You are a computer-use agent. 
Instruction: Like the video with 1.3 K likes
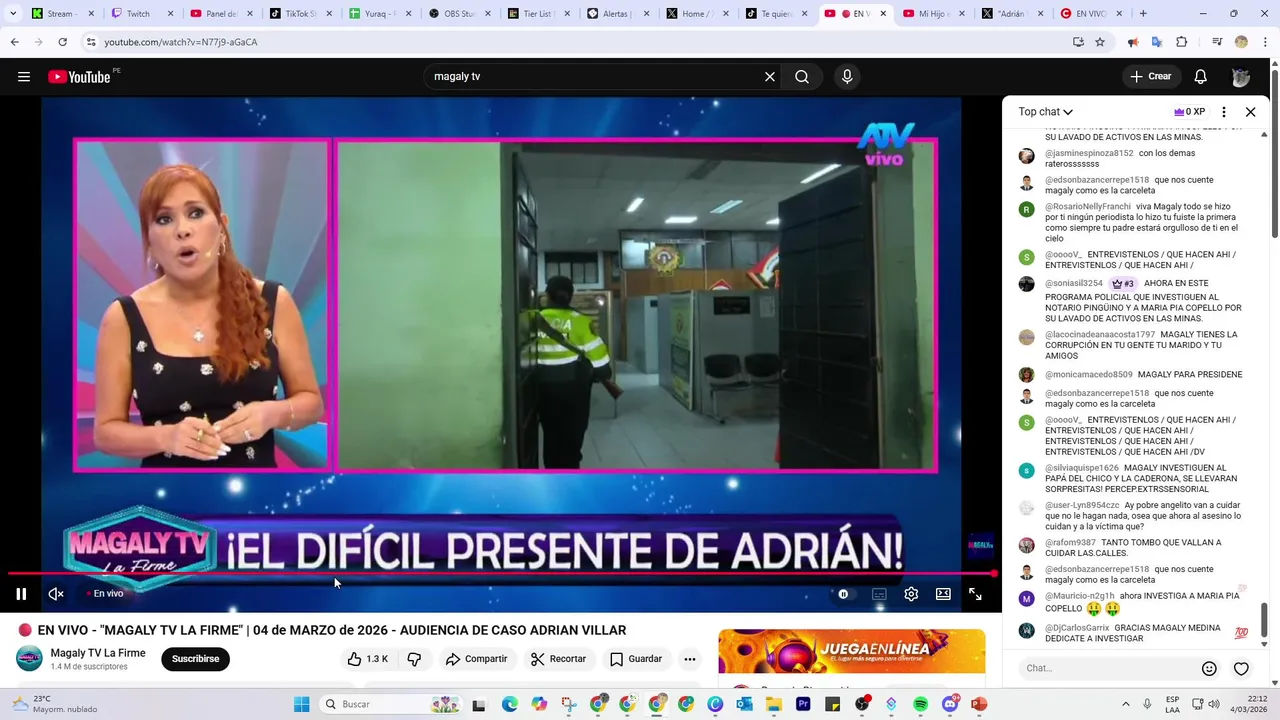[367, 659]
